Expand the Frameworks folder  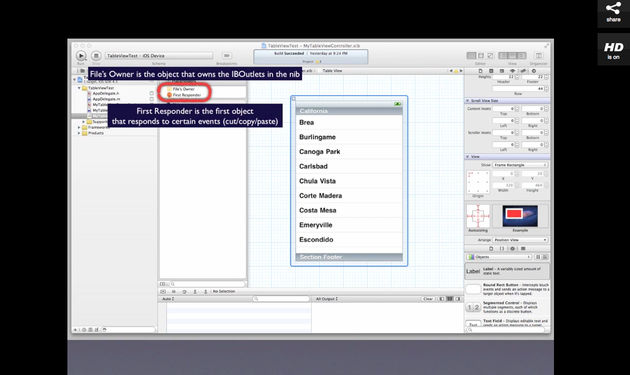pyautogui.click(x=79, y=127)
